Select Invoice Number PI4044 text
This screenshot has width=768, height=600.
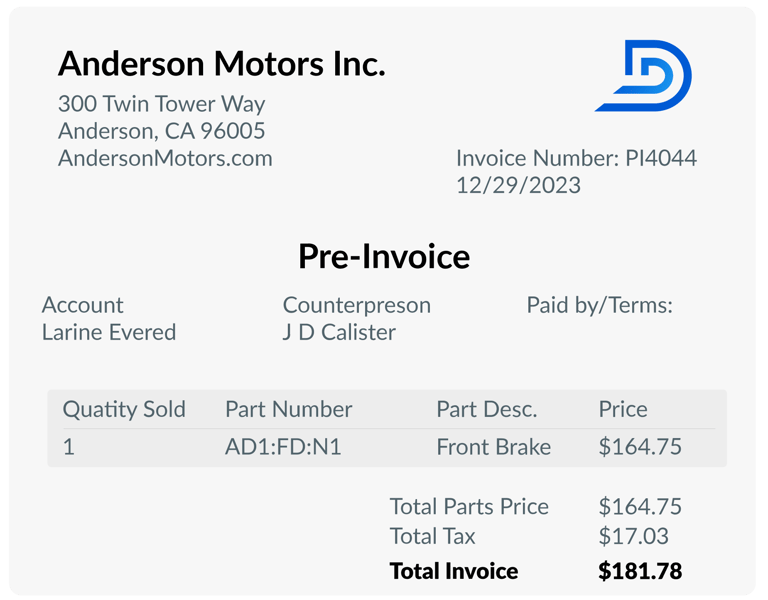click(576, 158)
